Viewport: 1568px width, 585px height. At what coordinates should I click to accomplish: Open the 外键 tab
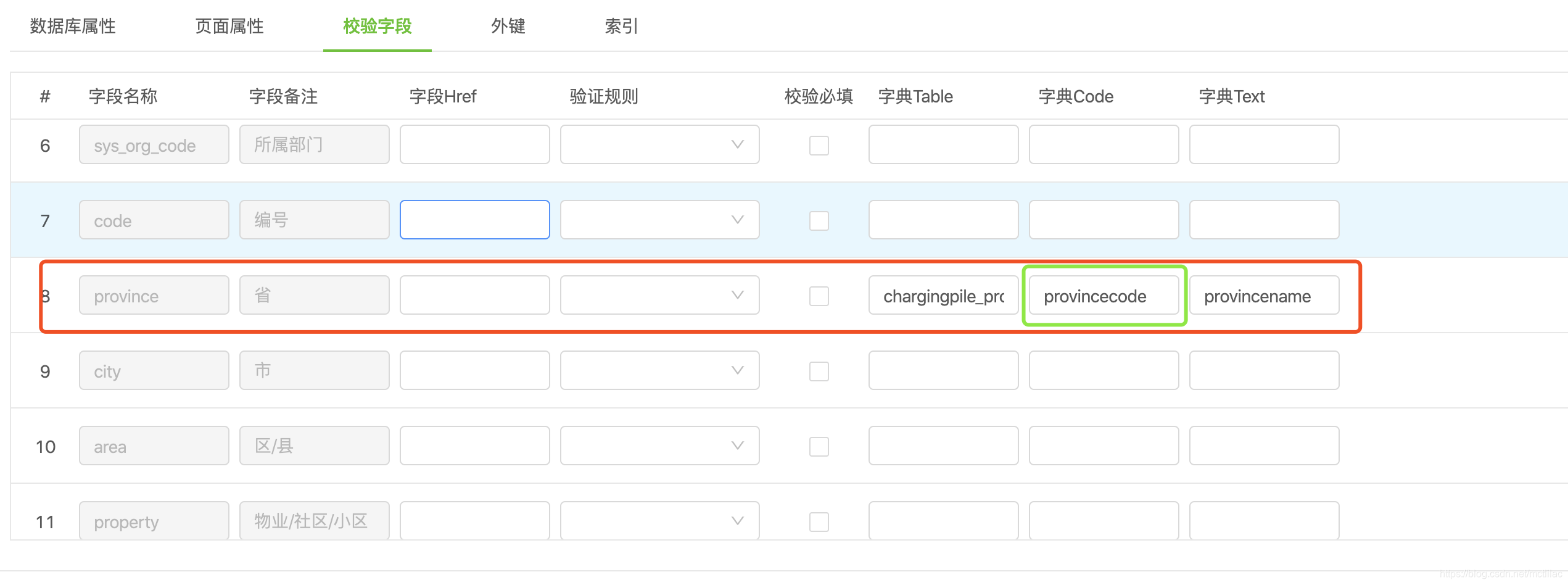pyautogui.click(x=508, y=26)
